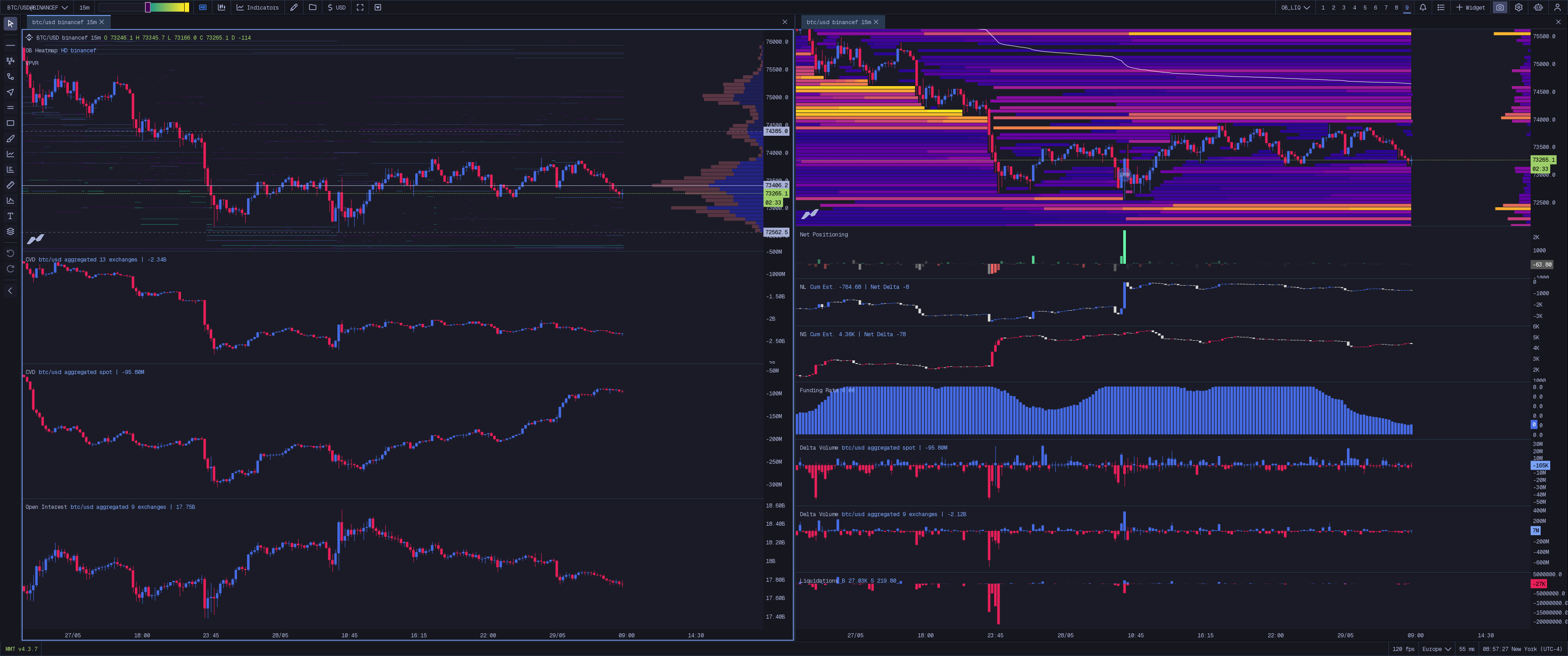Switch to workspace tab 5
Viewport: 1568px width, 656px height.
(1365, 7)
